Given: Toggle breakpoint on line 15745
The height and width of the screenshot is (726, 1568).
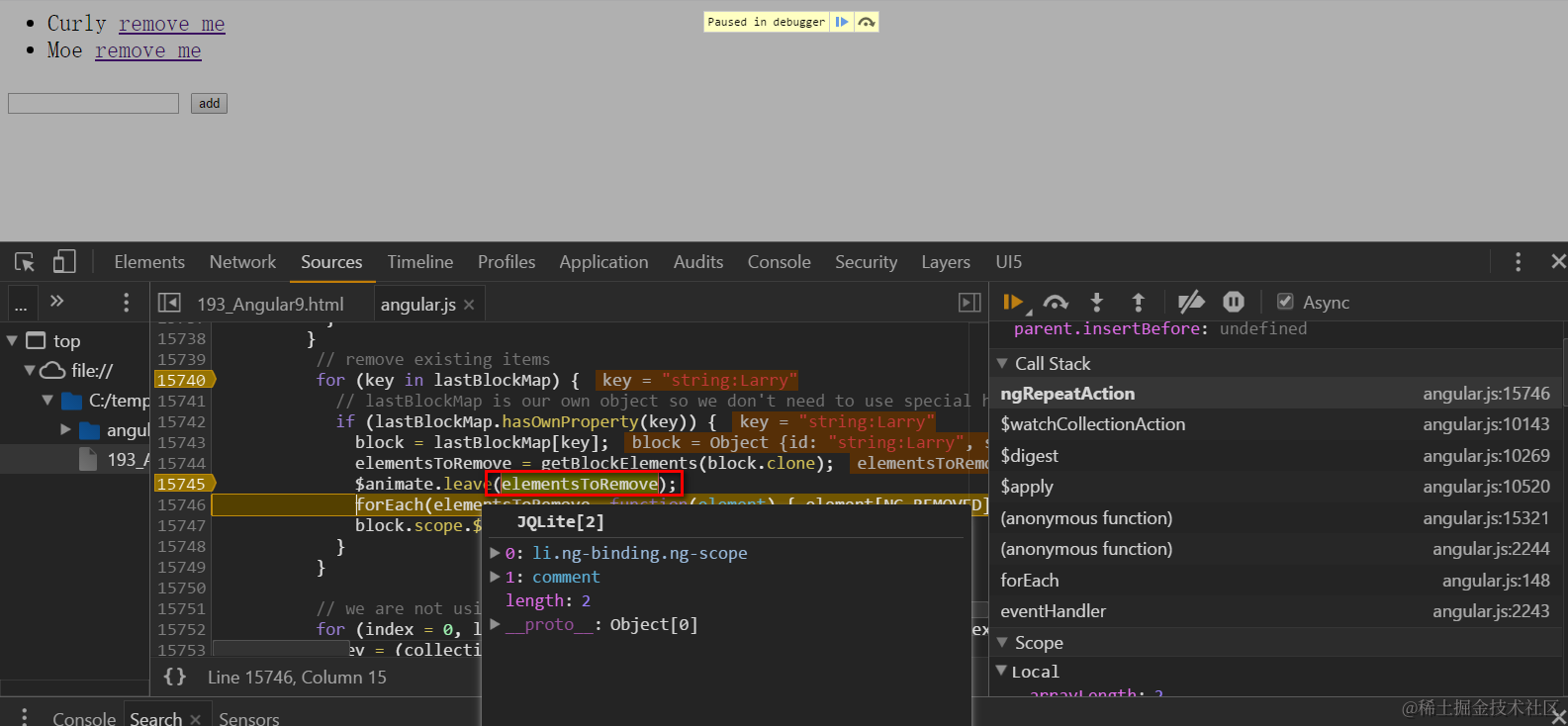Looking at the screenshot, I should click(183, 484).
